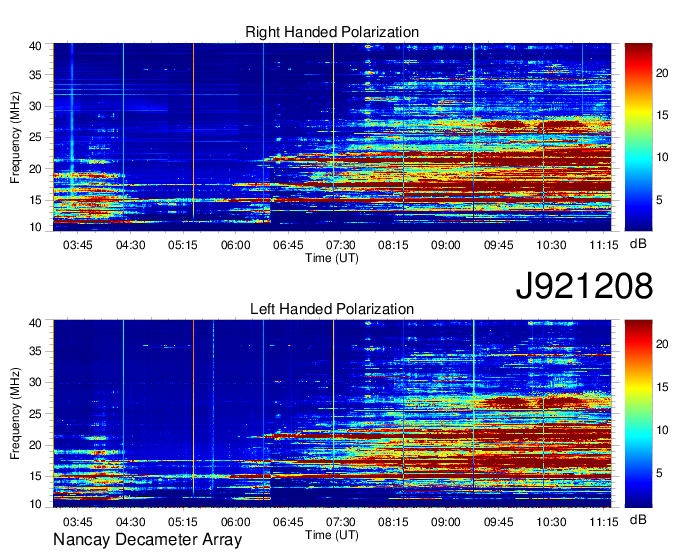680x552 pixels.
Task: Click "Frequency (MHz)" axis label of the Left Handed plot
Action: click(x=15, y=414)
